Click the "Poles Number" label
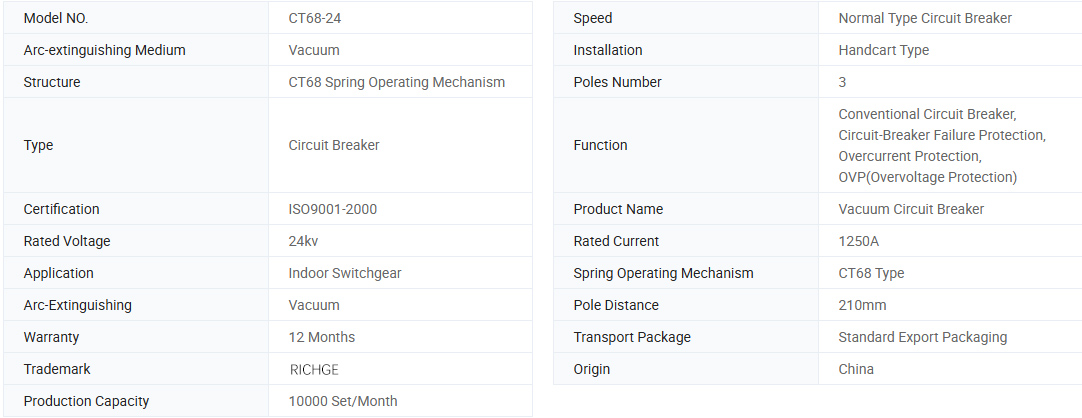 pyautogui.click(x=617, y=82)
